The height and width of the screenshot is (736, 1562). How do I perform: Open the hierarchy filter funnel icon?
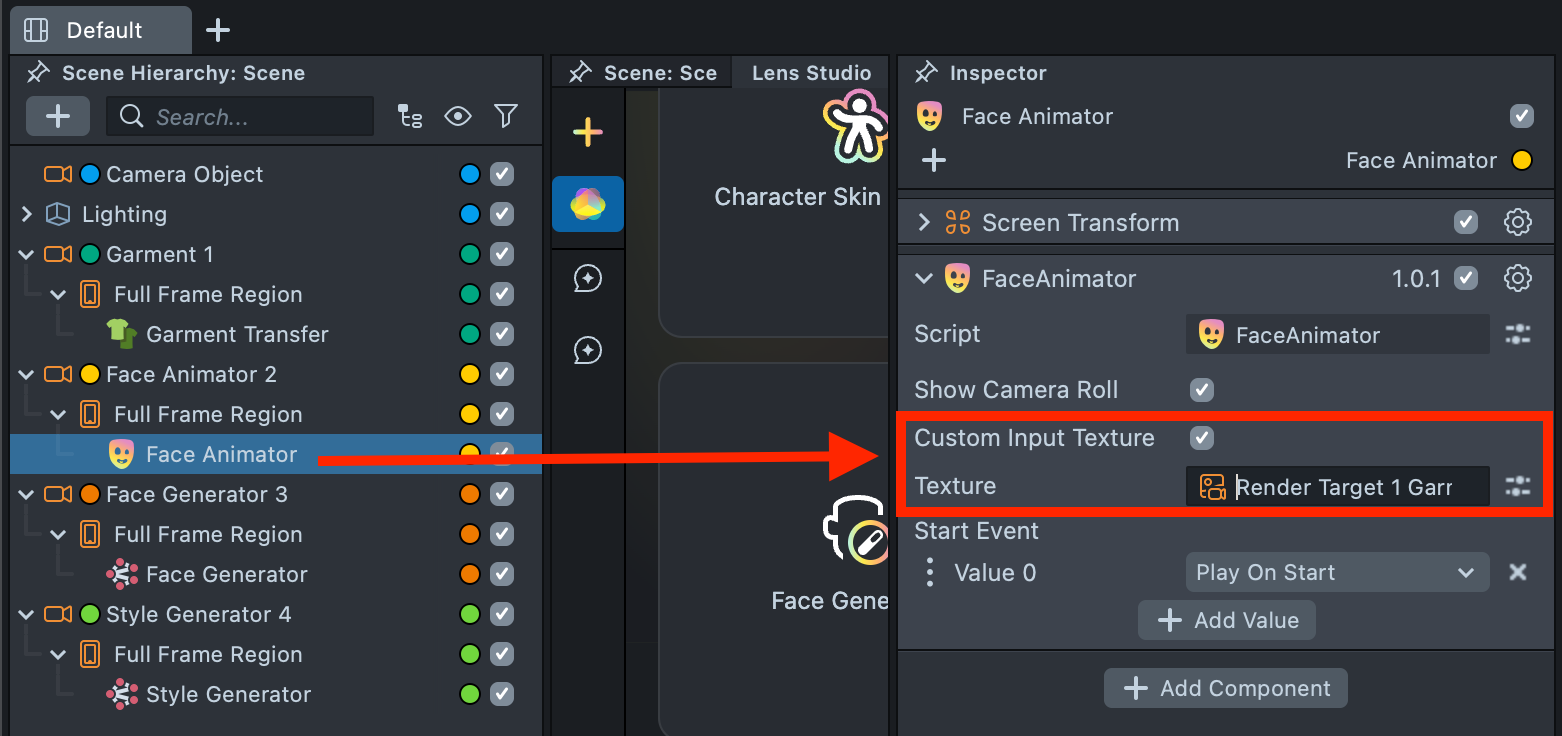pos(506,117)
